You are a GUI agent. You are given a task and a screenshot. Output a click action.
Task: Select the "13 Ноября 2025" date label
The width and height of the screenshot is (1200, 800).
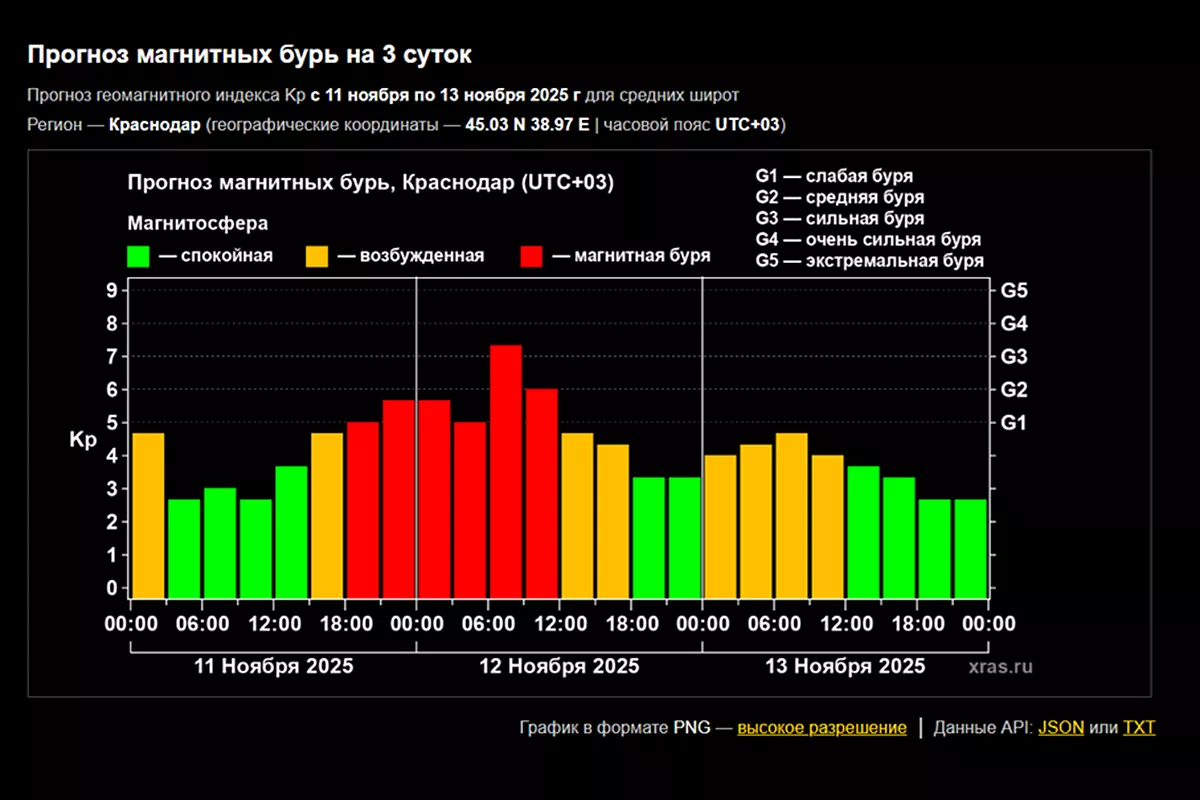click(845, 666)
